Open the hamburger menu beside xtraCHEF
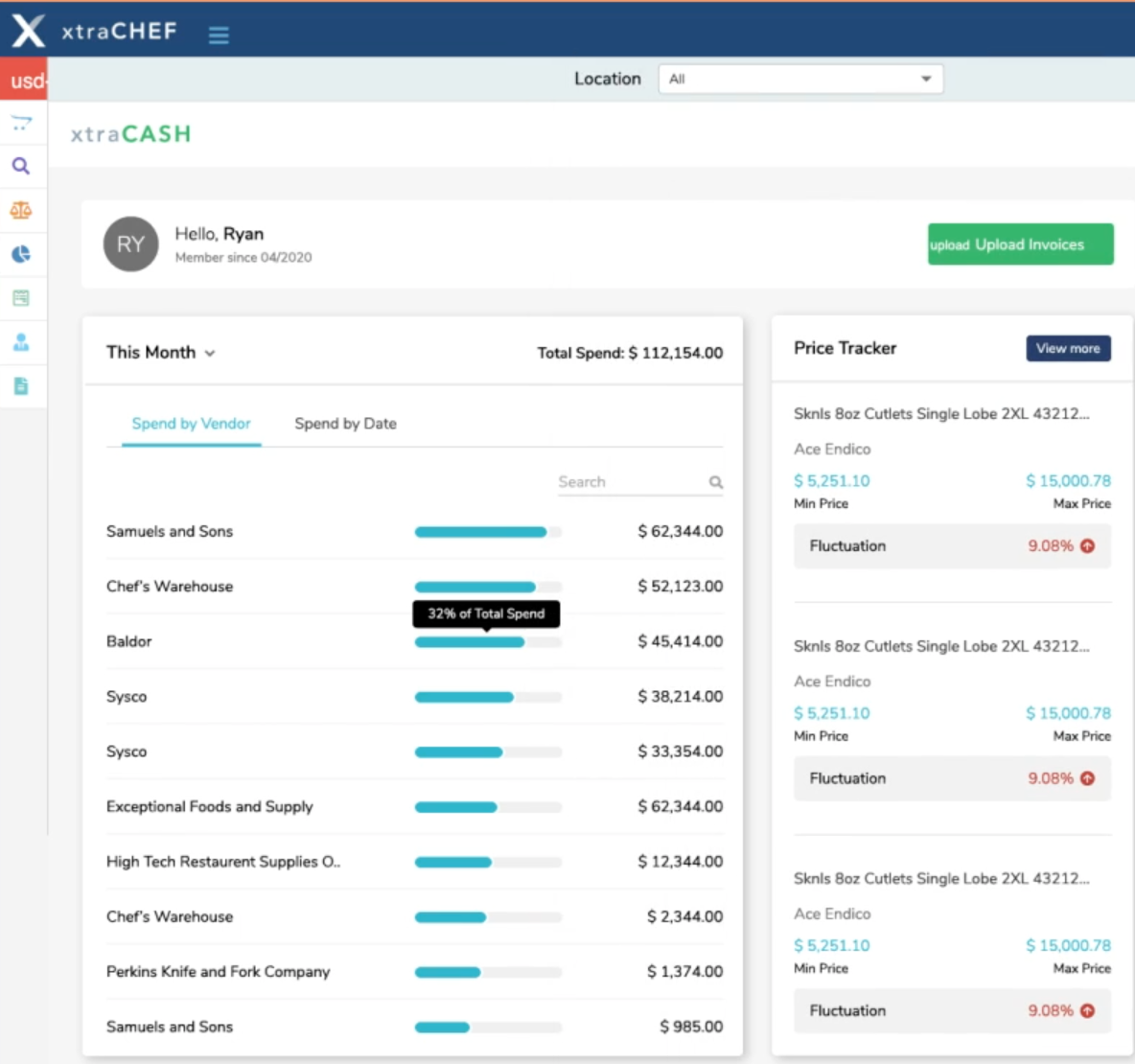 [219, 35]
